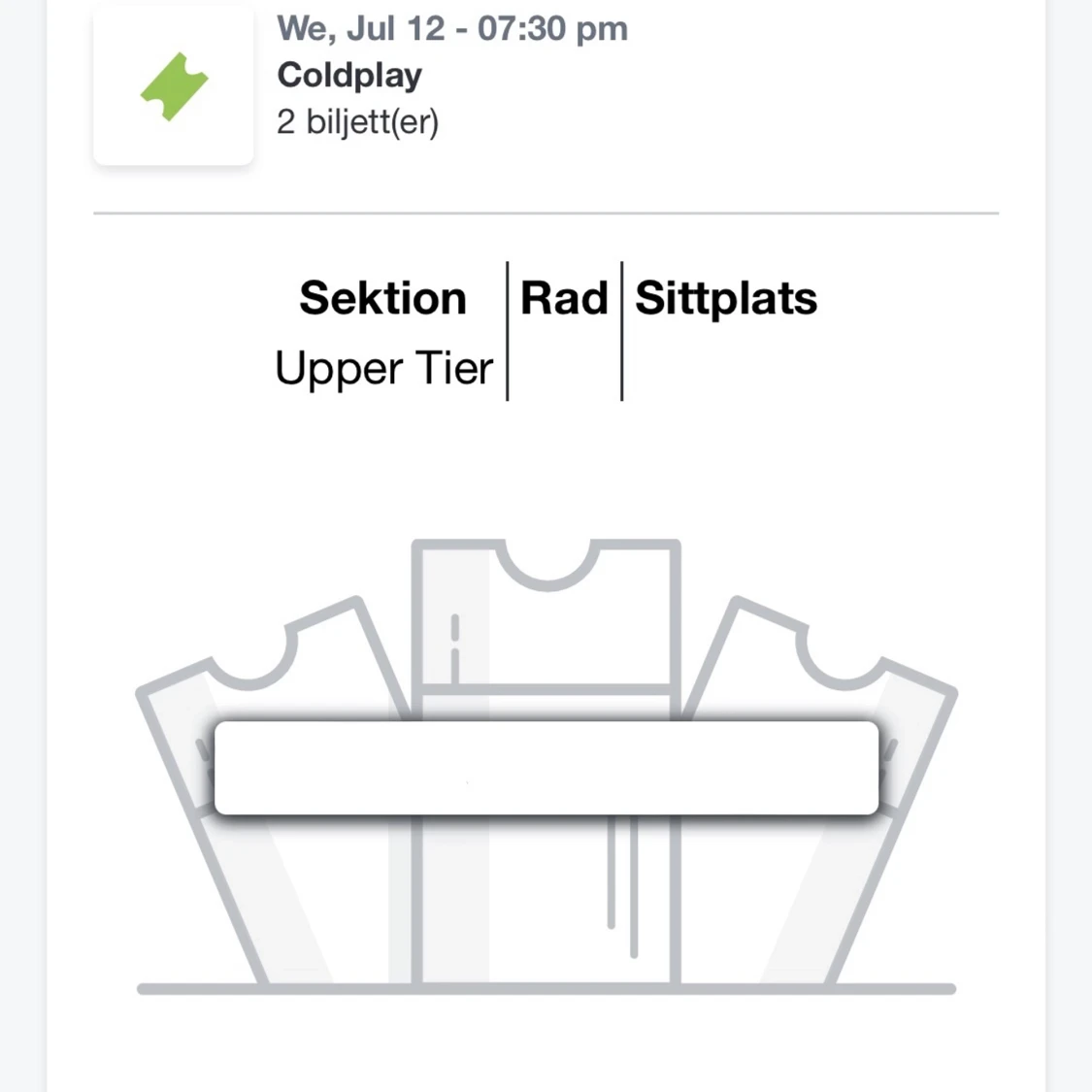Click the empty Sittplats value cell
Image resolution: width=1092 pixels, height=1092 pixels.
(726, 367)
